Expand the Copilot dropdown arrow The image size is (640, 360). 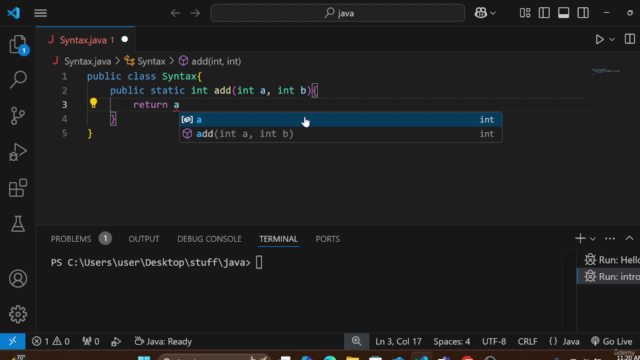[493, 13]
